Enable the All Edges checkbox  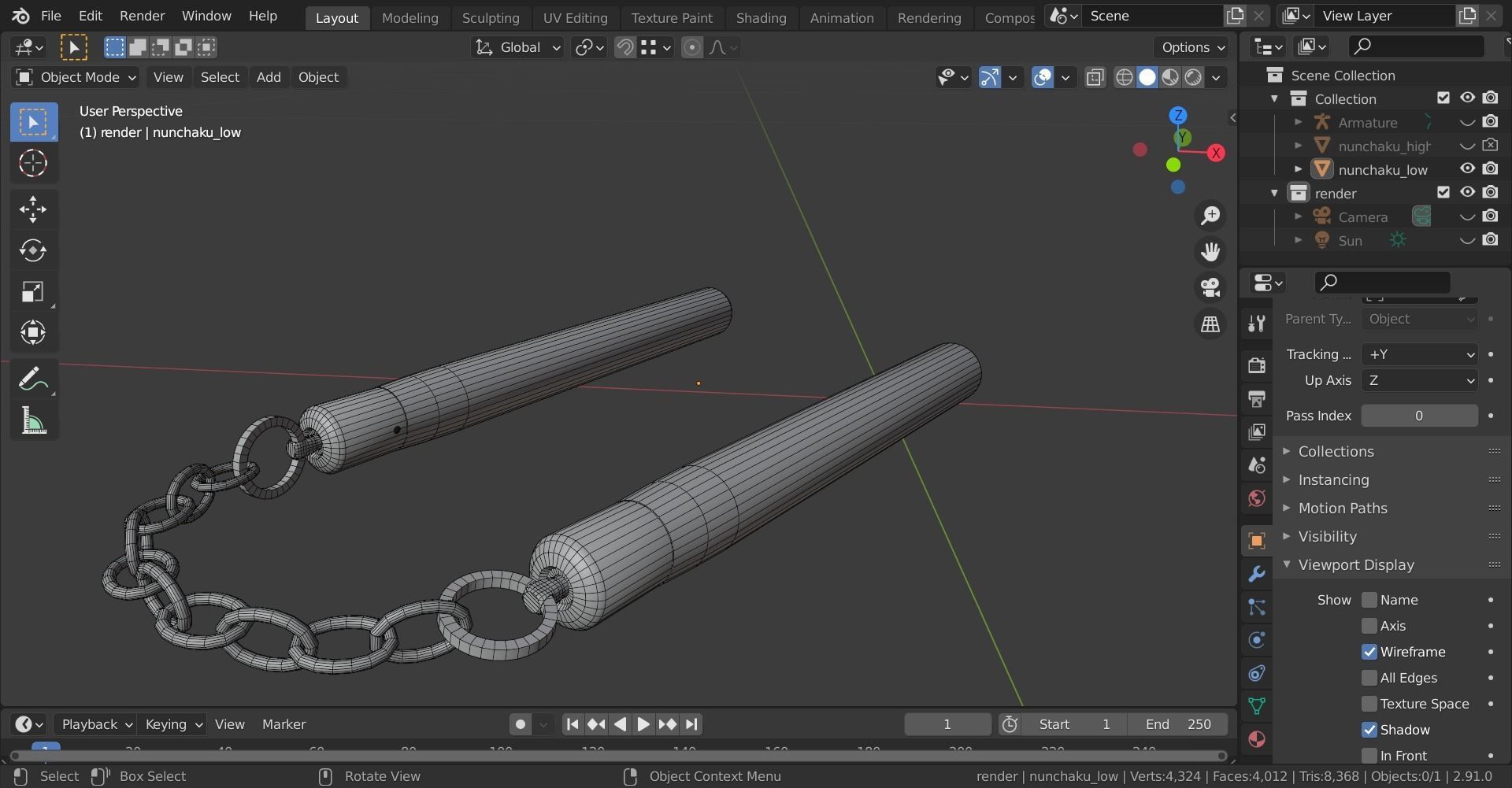[1369, 678]
